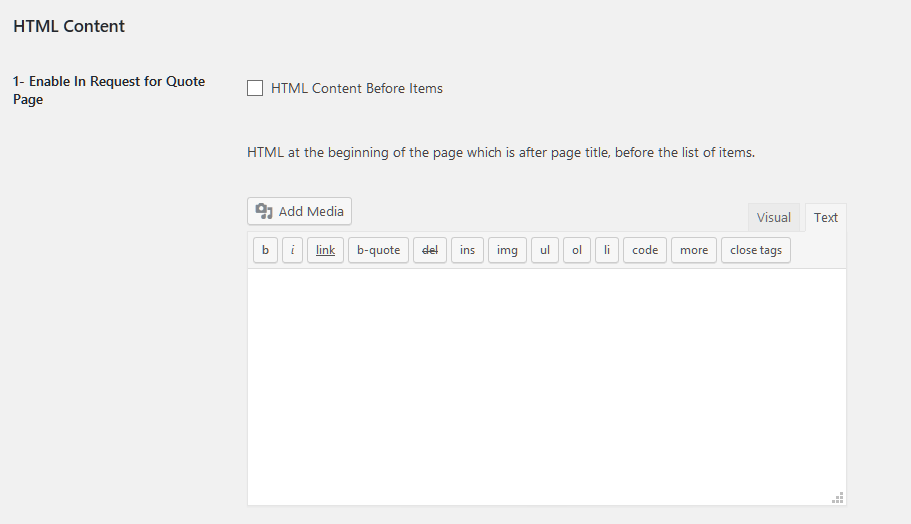Click the b-quote quicktag button
Image resolution: width=911 pixels, height=524 pixels.
[378, 250]
